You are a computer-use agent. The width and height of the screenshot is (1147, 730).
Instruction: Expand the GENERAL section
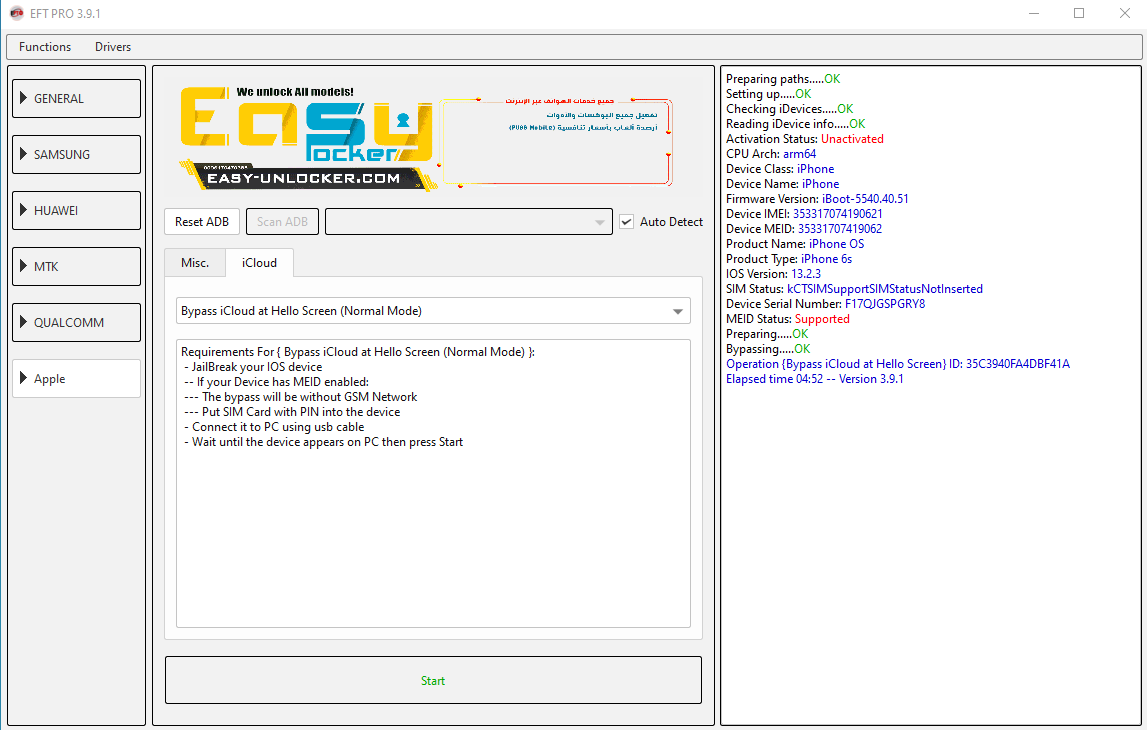point(76,99)
